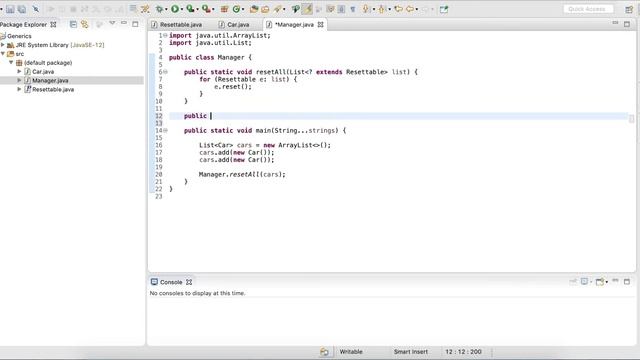This screenshot has height=360, width=640.
Task: Click Display Selected Console icon
Action: coord(584,282)
